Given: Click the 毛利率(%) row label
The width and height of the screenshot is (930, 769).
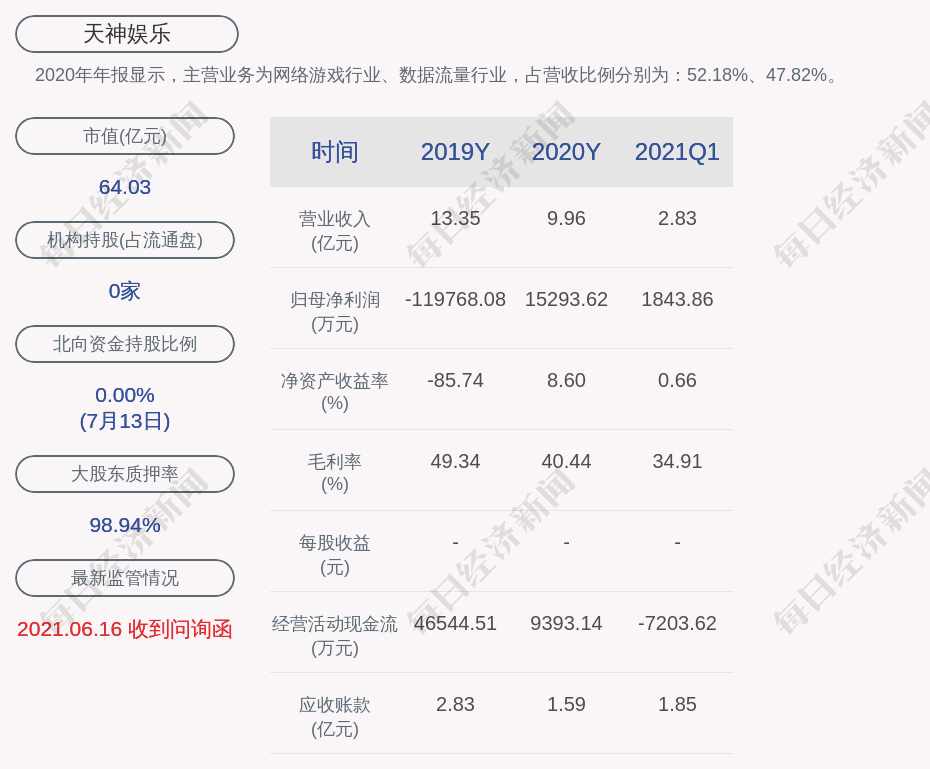Looking at the screenshot, I should [334, 473].
